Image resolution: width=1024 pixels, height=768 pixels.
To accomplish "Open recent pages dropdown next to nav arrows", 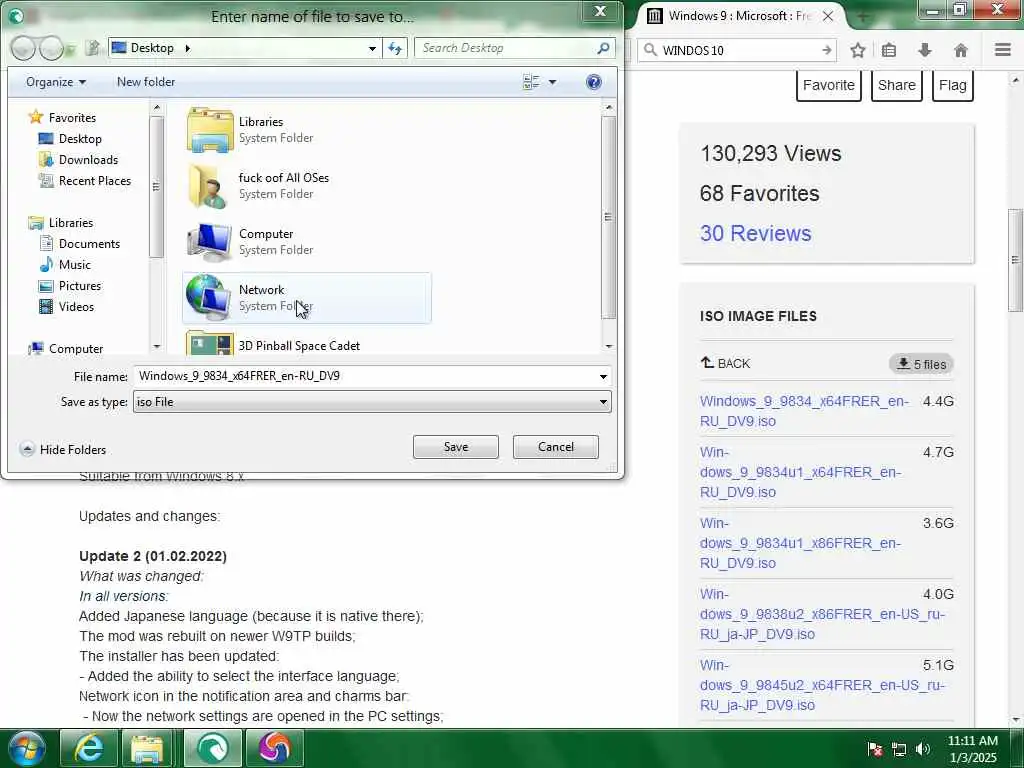I will click(70, 49).
